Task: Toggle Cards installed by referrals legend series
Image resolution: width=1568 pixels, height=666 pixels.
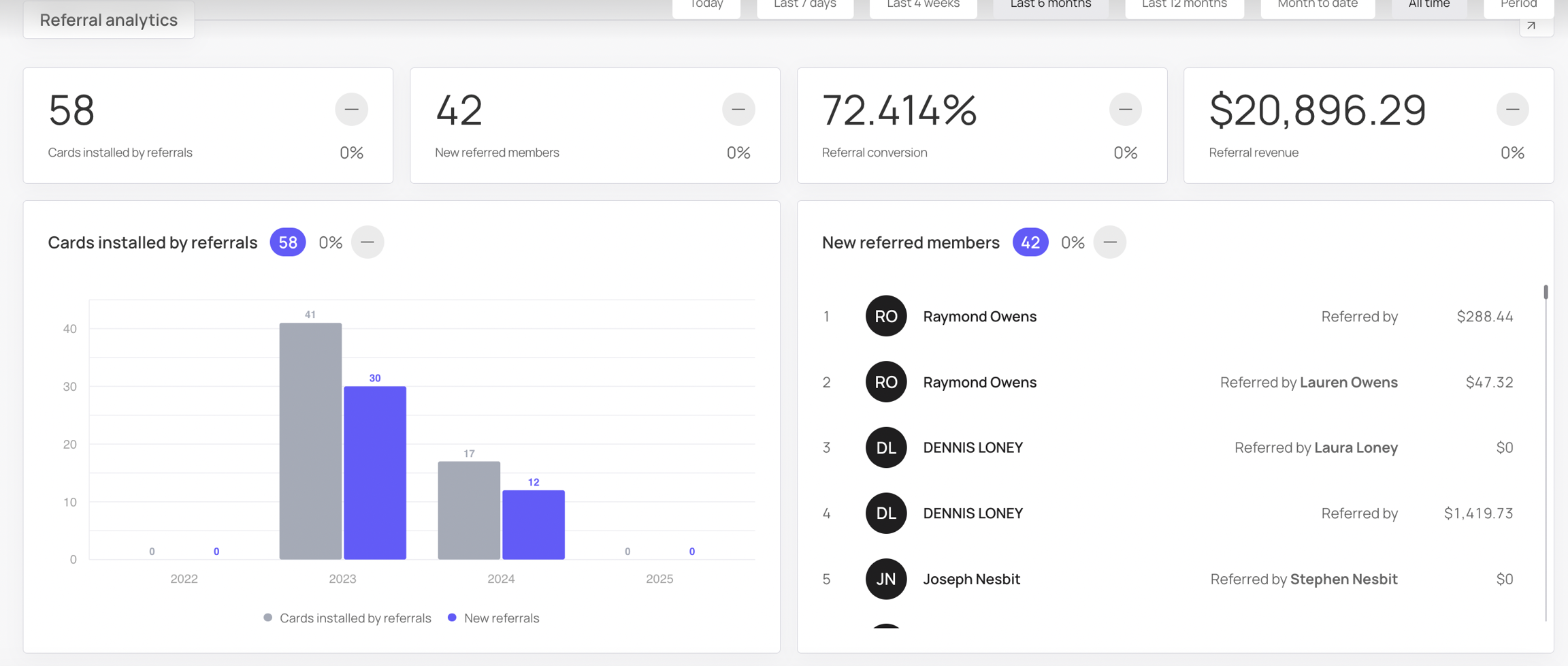Action: [347, 618]
